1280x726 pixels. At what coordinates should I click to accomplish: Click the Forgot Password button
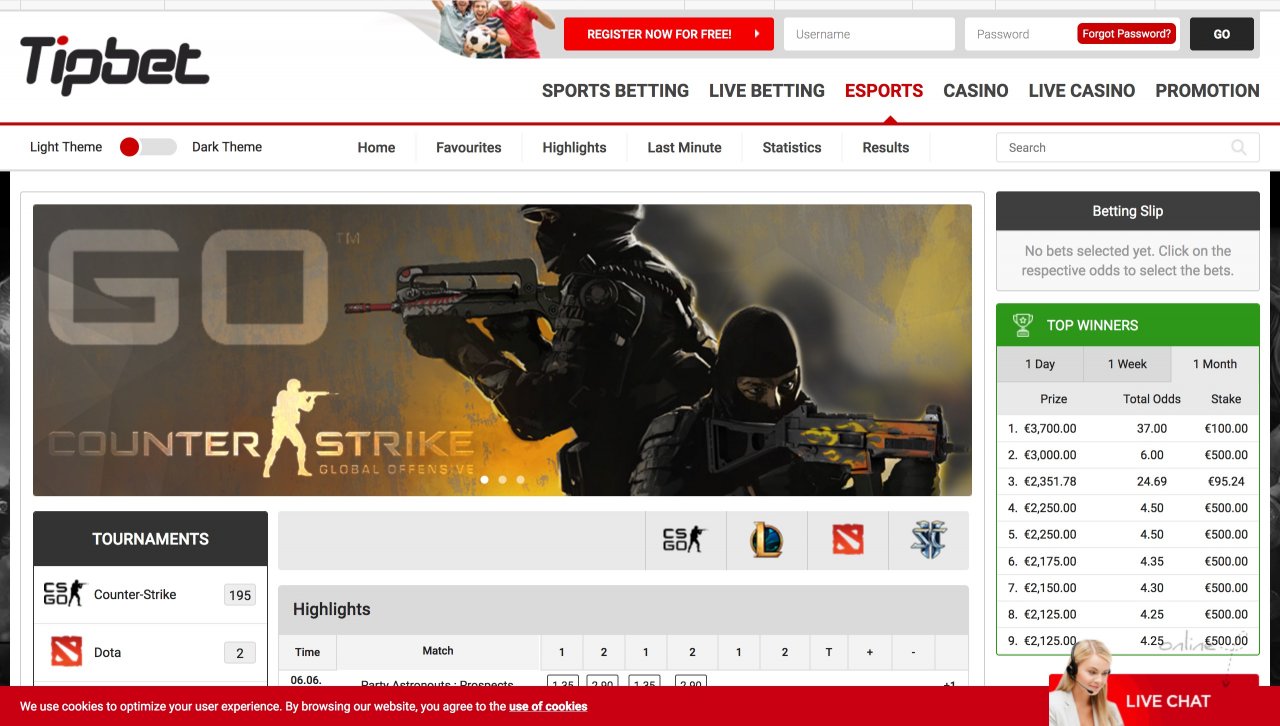point(1126,34)
